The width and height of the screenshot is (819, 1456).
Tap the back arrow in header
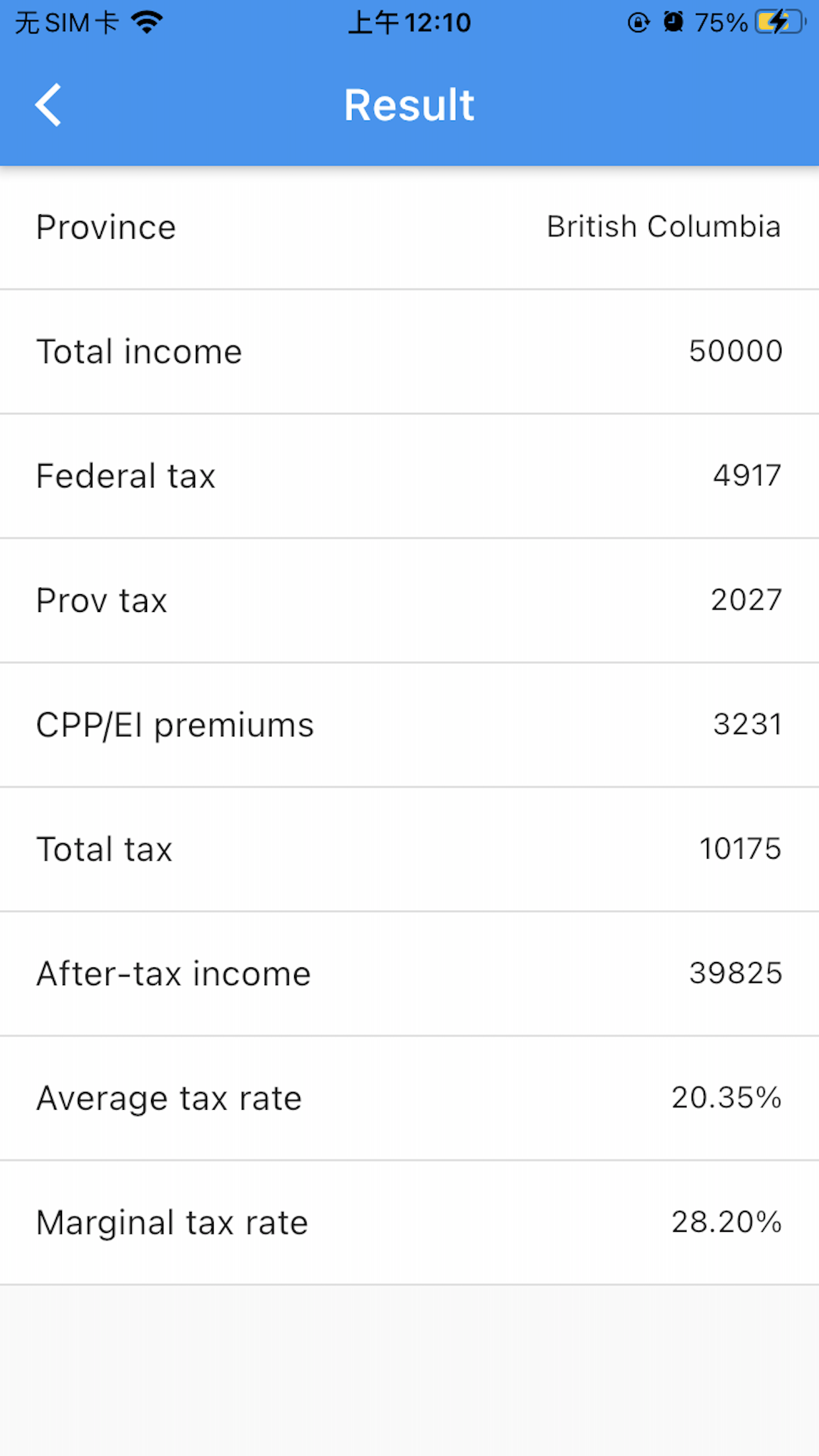[x=48, y=104]
